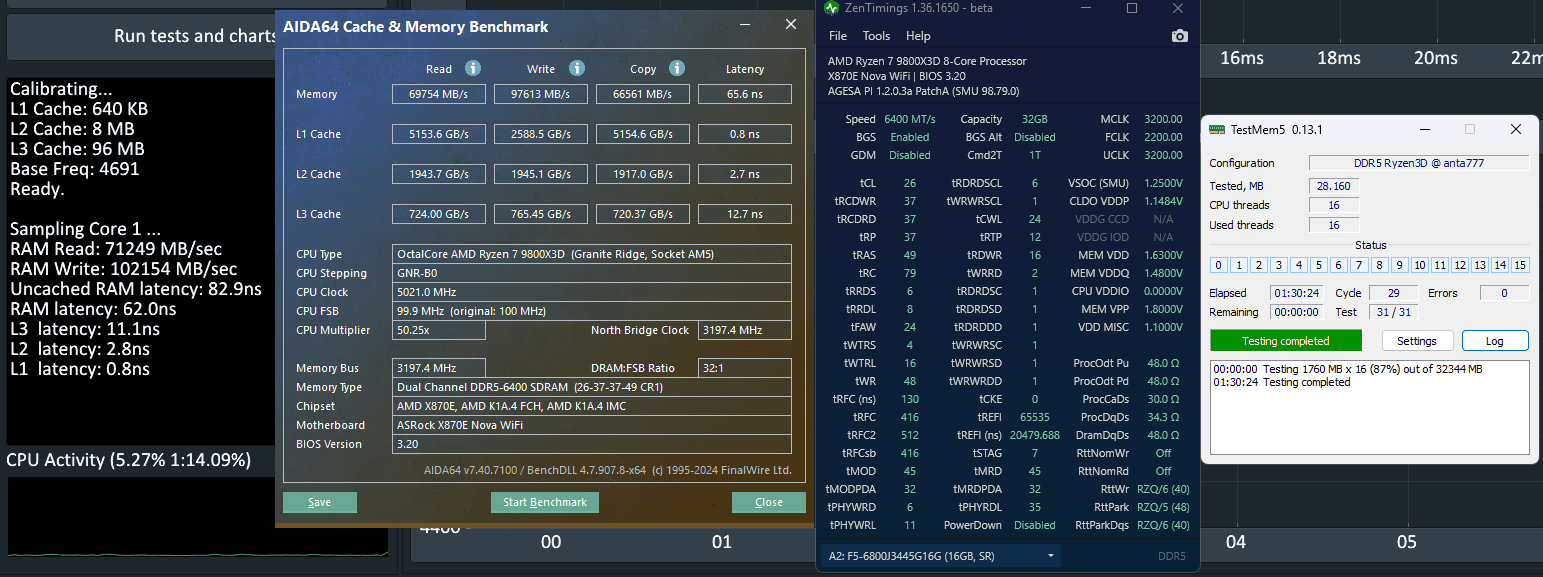
Task: Click DRAM:FSB Ratio value 32:1
Action: tap(745, 368)
